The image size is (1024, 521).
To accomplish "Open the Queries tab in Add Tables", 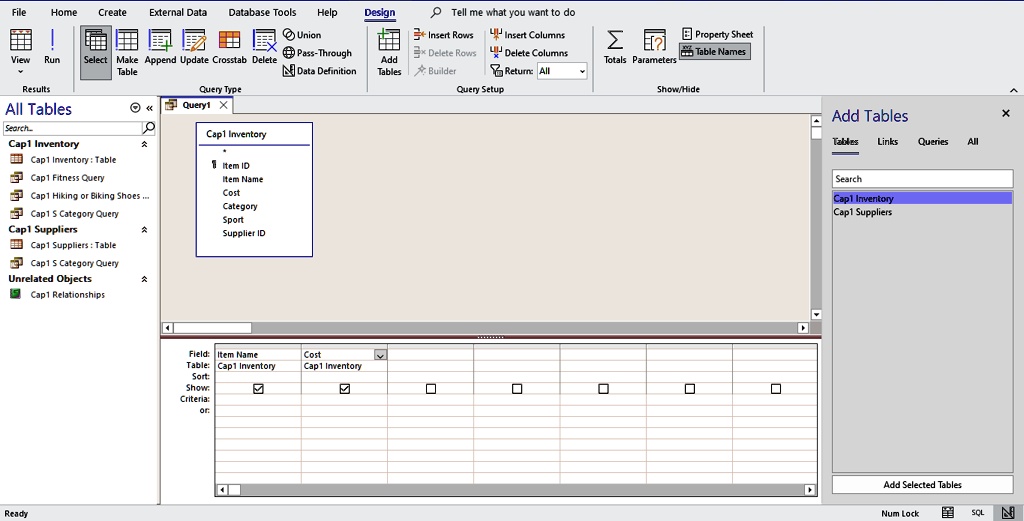I will coord(933,141).
